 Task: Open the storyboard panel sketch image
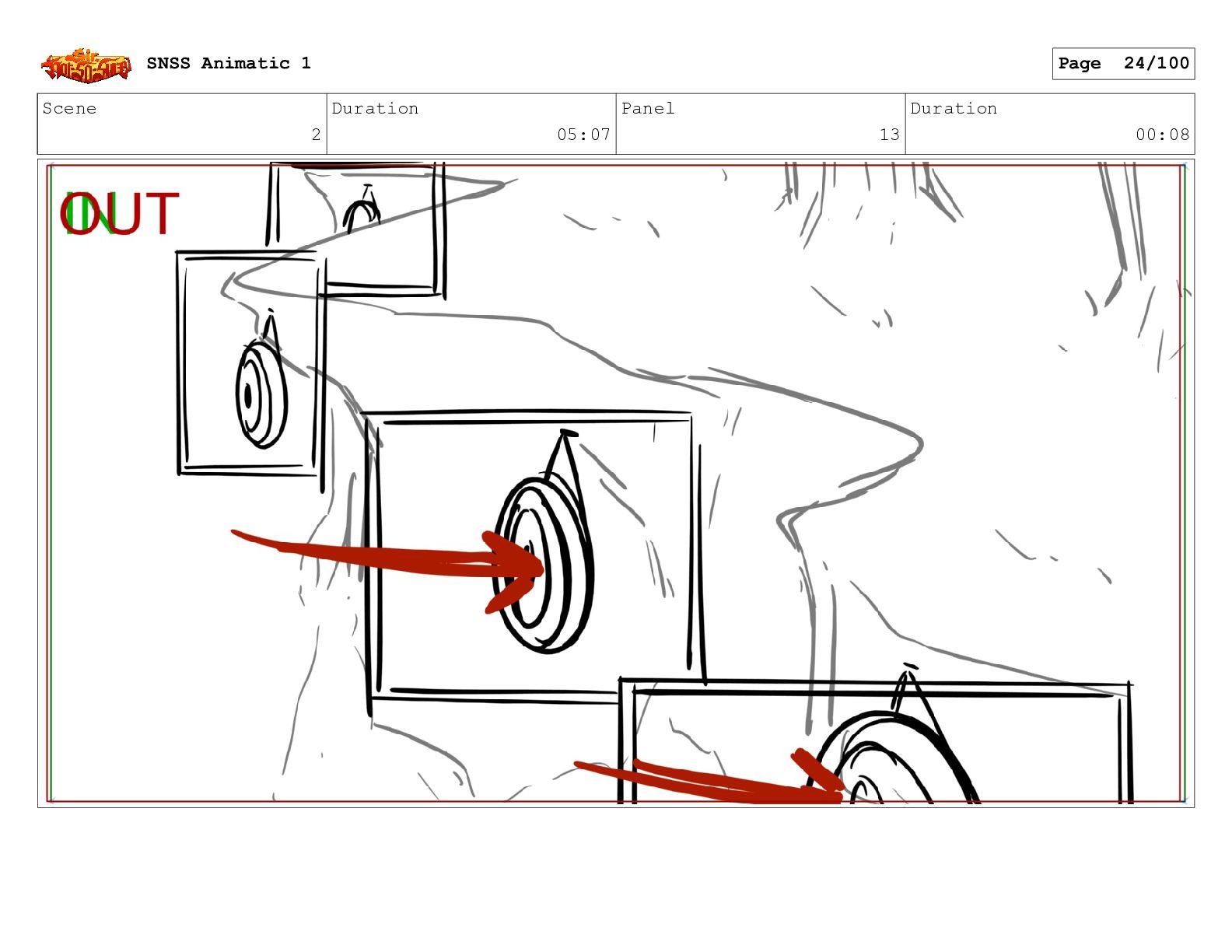(616, 483)
